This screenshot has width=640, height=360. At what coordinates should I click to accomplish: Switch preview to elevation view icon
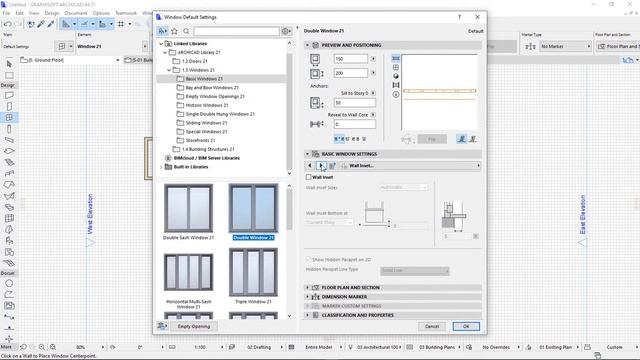396,67
